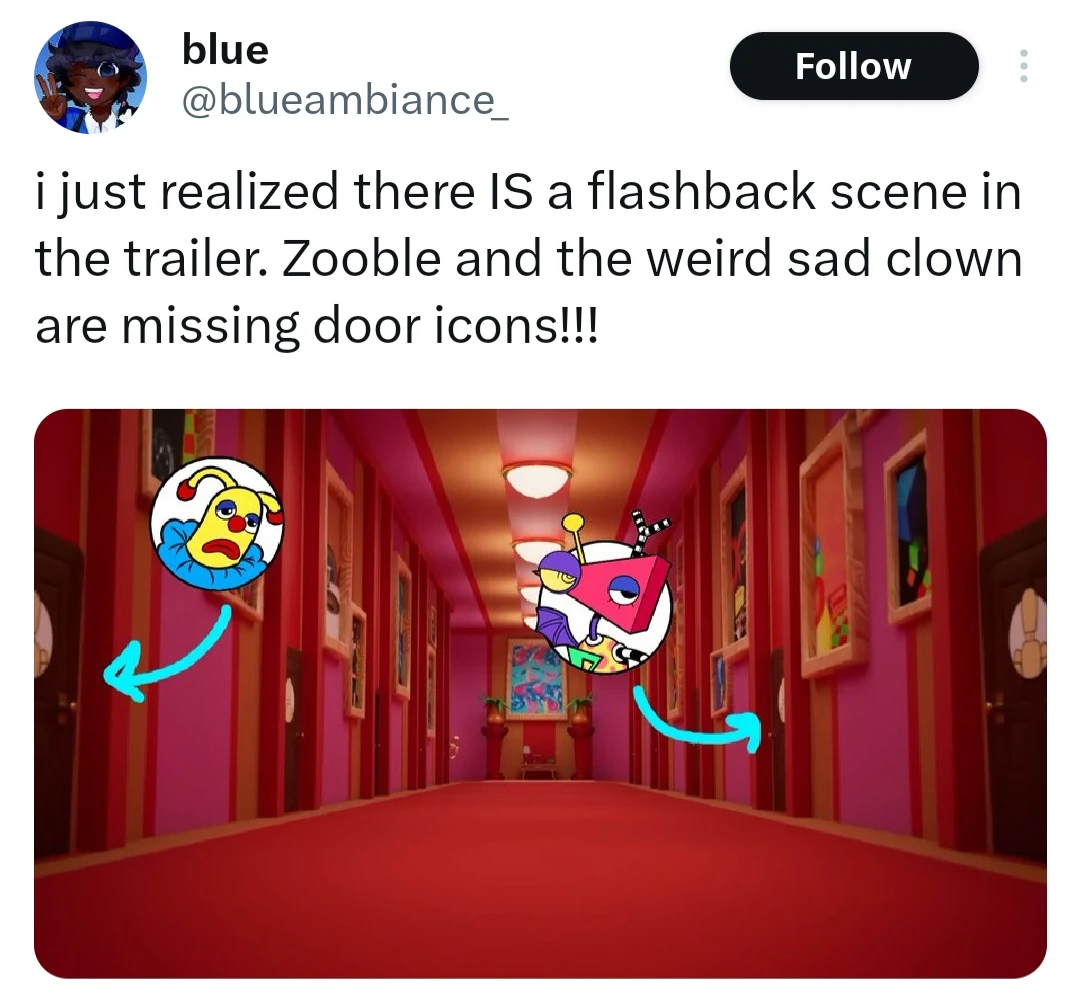
Task: Click the Zooble character icon
Action: [603, 594]
